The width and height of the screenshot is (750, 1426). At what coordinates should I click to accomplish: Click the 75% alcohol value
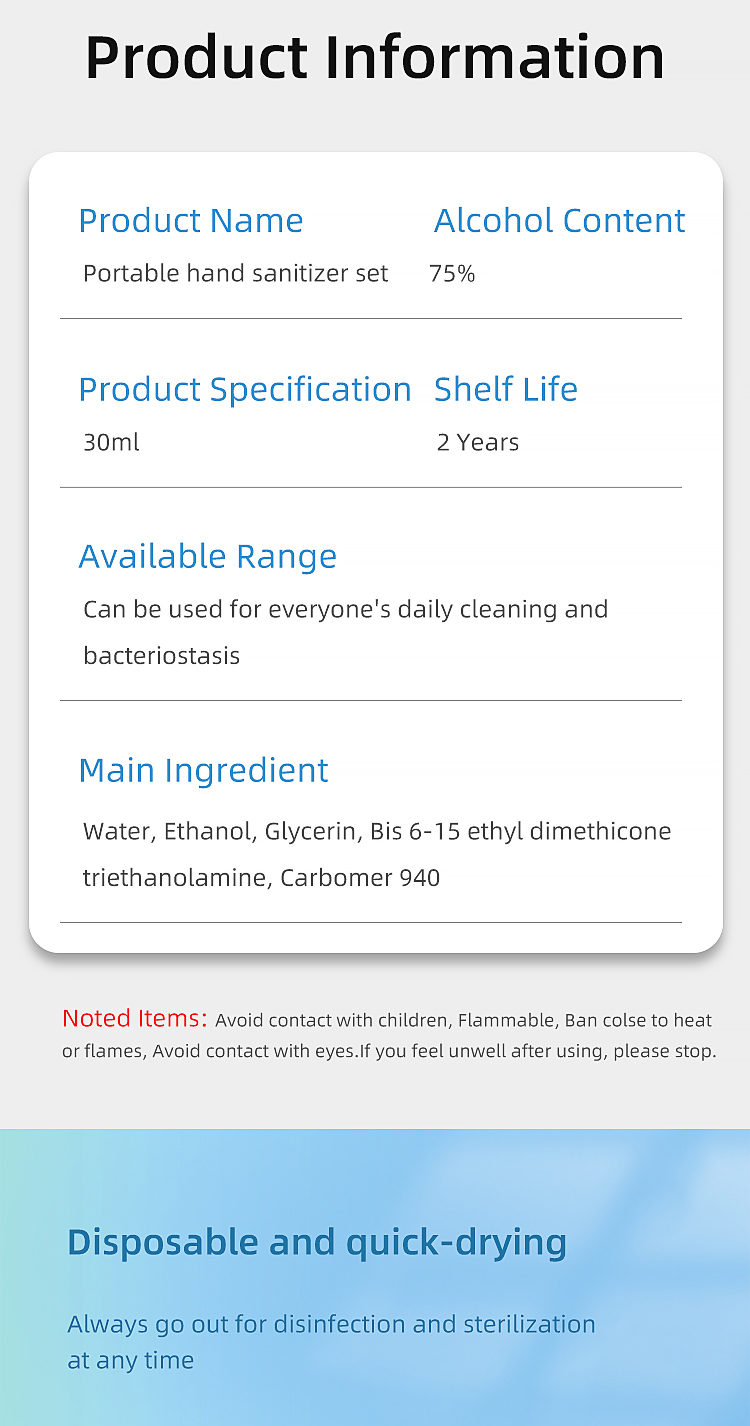[x=452, y=273]
